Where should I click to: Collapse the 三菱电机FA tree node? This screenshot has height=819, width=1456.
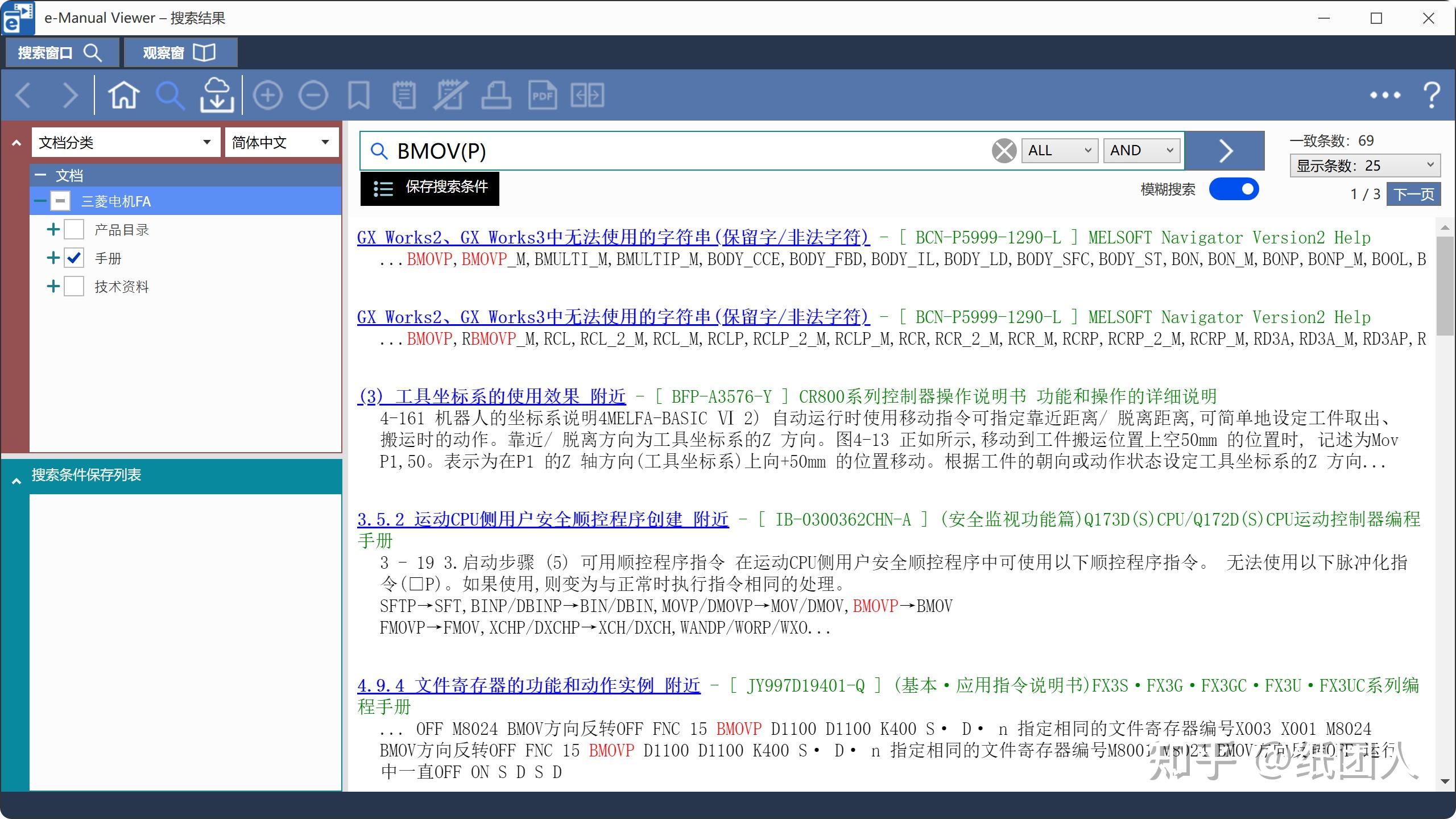point(39,201)
